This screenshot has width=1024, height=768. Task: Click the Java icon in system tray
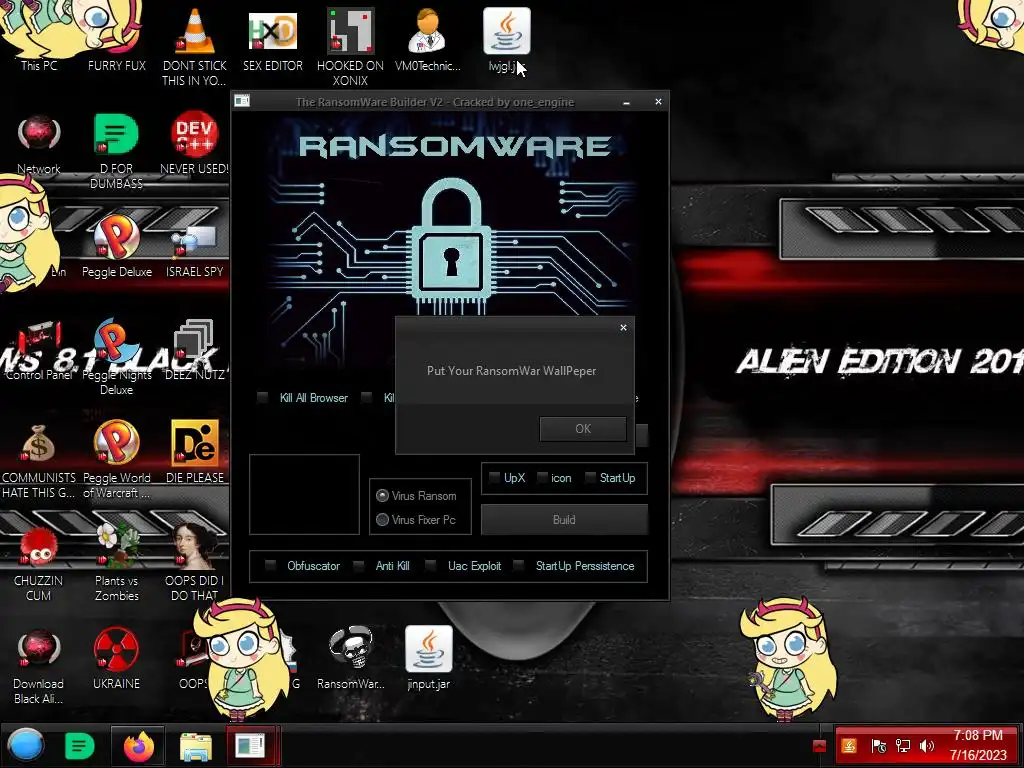tap(849, 746)
